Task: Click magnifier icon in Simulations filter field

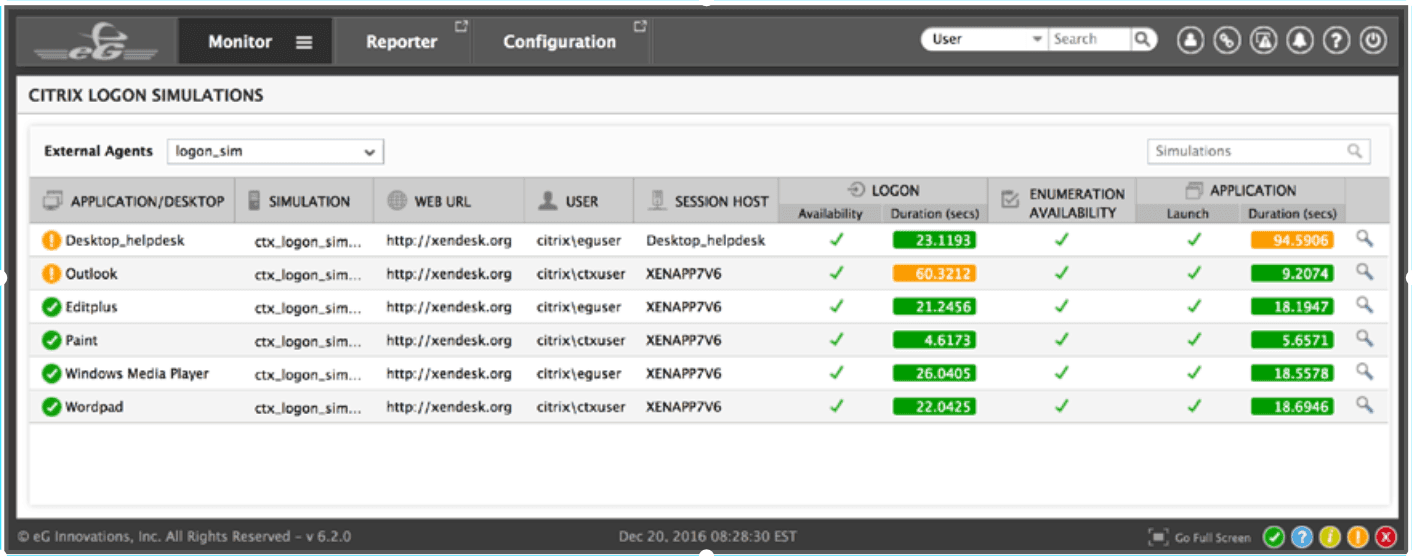Action: point(1354,151)
